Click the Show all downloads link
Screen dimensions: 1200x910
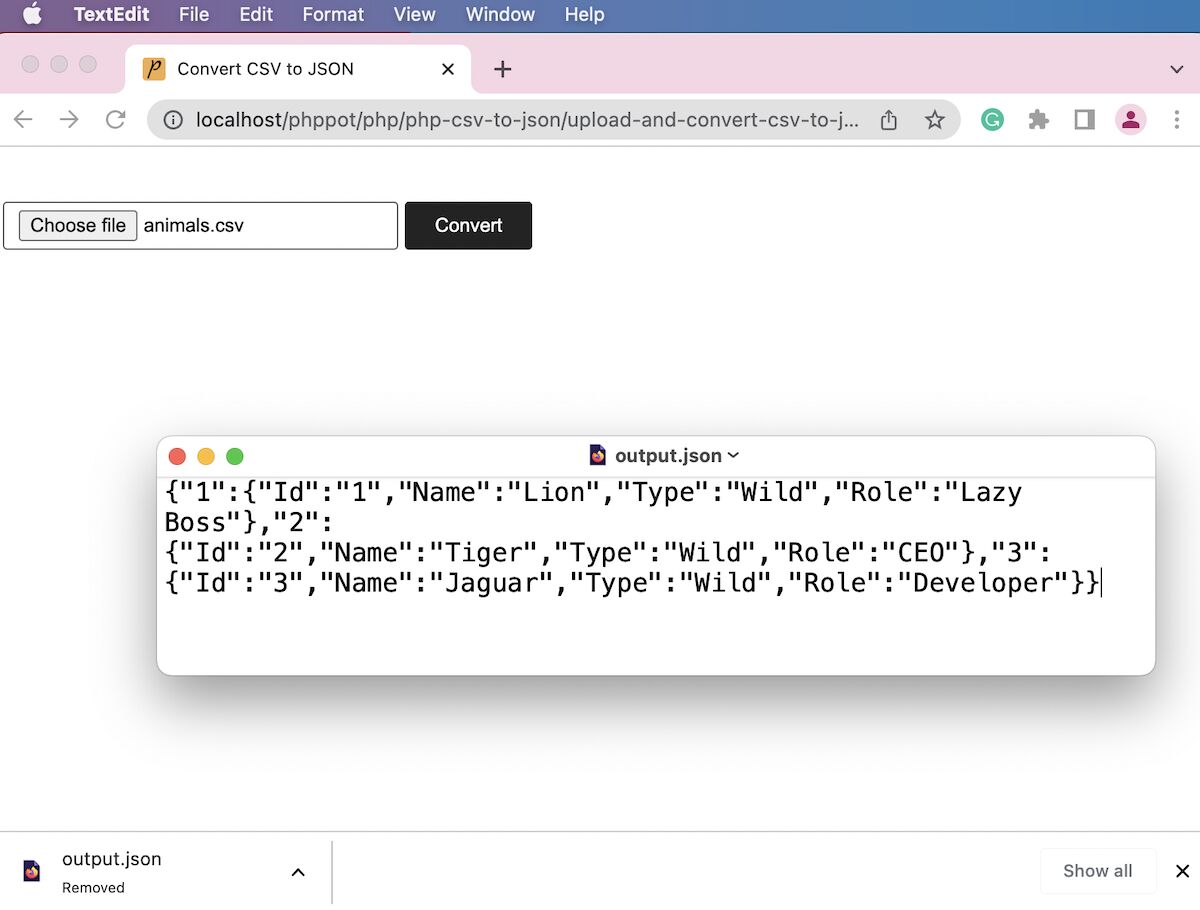[x=1097, y=870]
